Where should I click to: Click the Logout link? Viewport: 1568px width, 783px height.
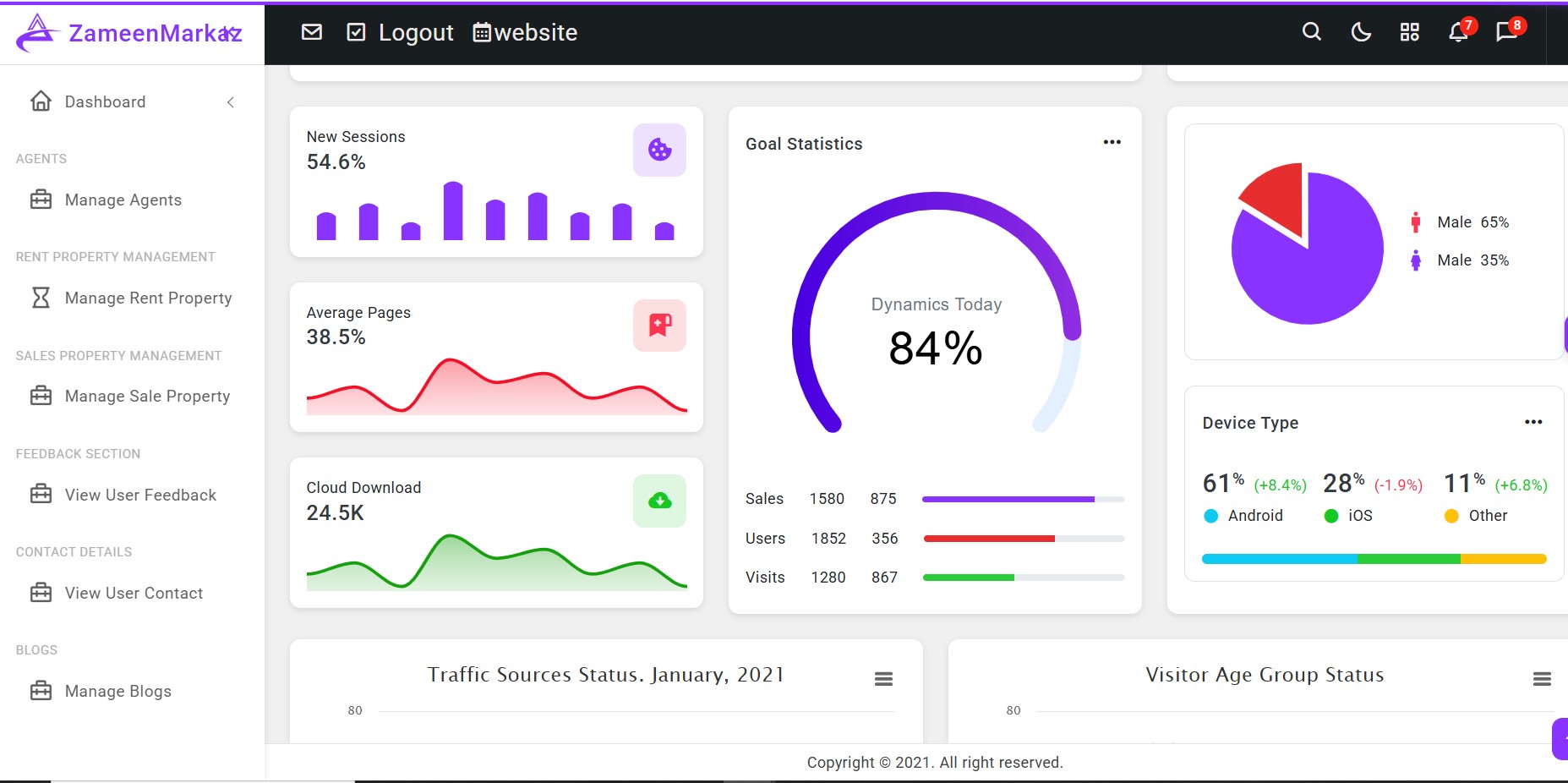(x=415, y=32)
